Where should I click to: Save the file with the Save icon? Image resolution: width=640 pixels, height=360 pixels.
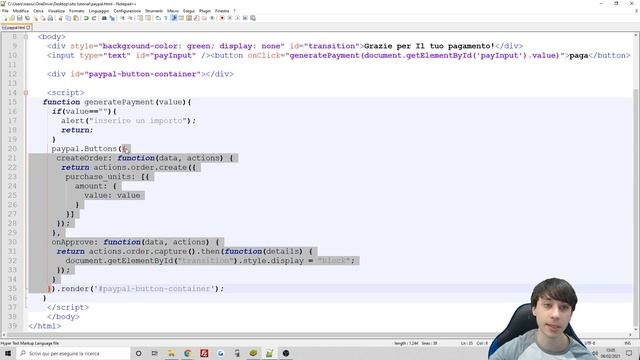coord(20,18)
